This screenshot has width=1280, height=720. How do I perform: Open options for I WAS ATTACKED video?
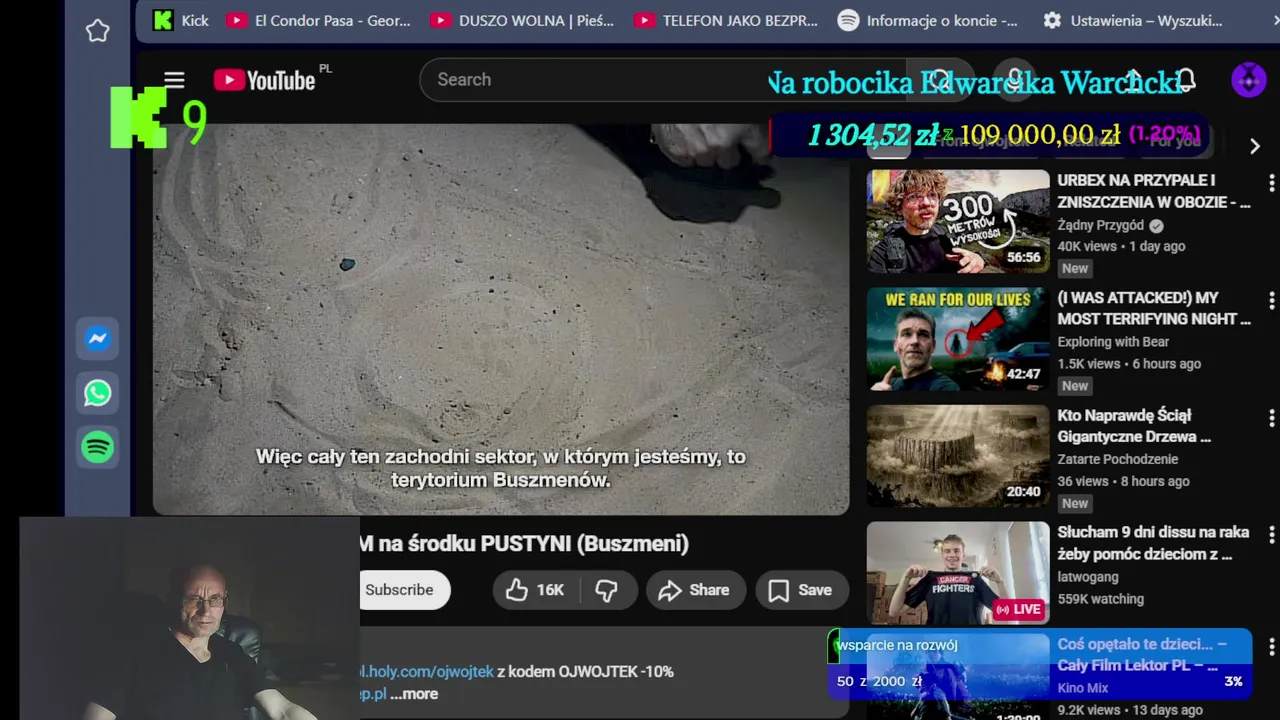coord(1271,300)
